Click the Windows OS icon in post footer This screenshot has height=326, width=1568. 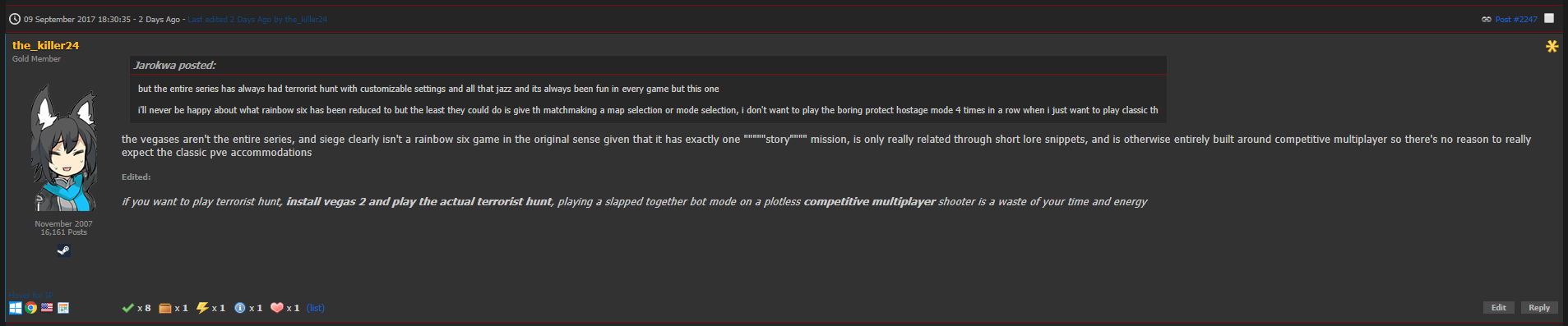click(16, 308)
